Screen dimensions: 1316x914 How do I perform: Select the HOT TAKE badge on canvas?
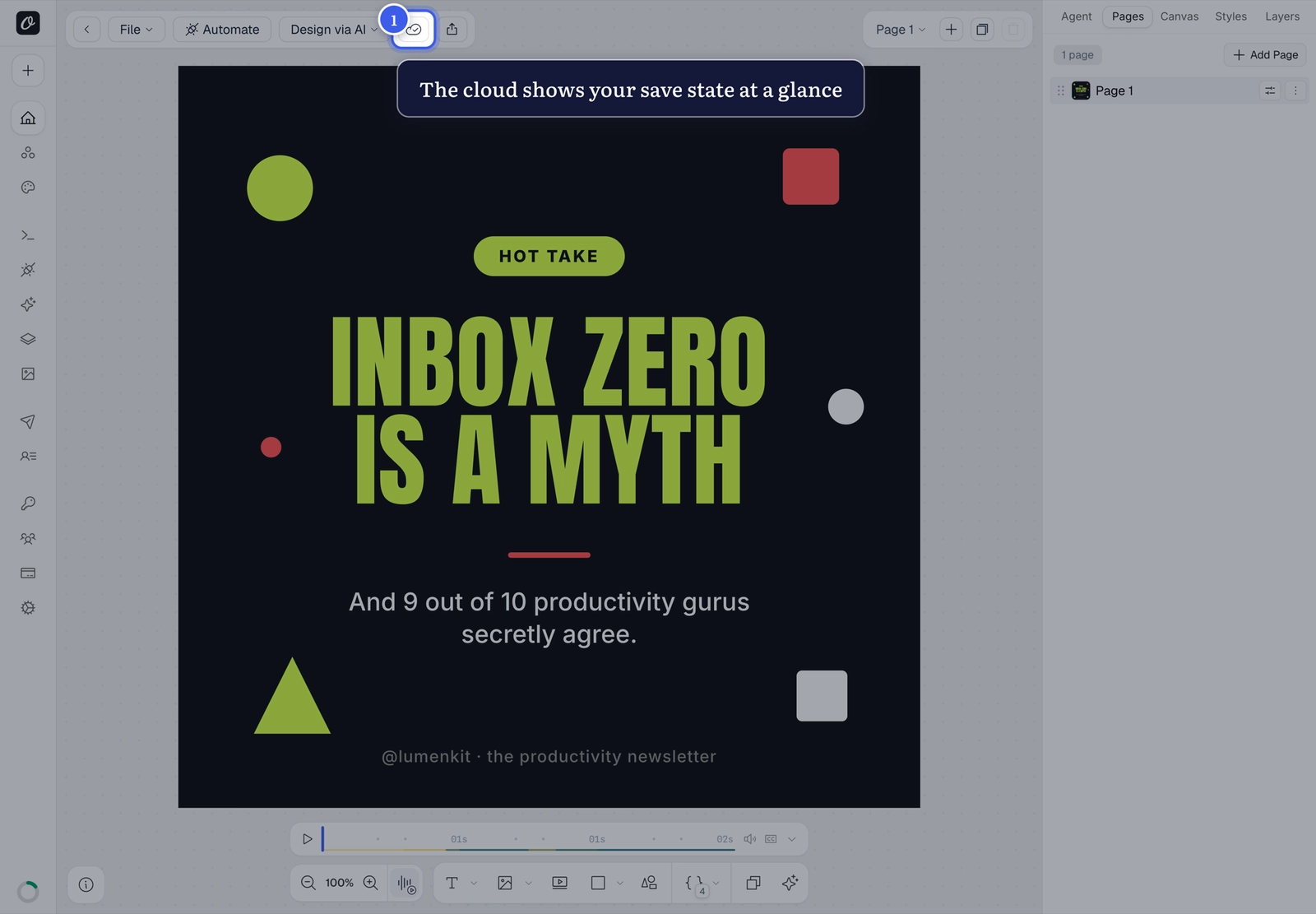tap(549, 257)
